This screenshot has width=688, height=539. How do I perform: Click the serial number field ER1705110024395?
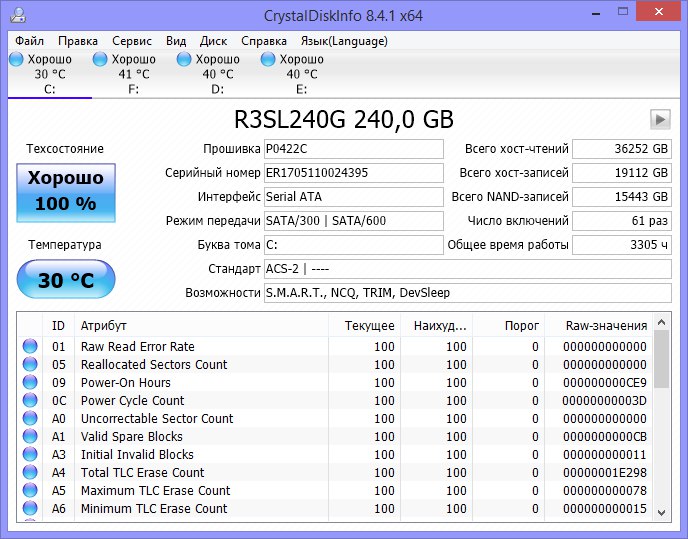pos(354,173)
